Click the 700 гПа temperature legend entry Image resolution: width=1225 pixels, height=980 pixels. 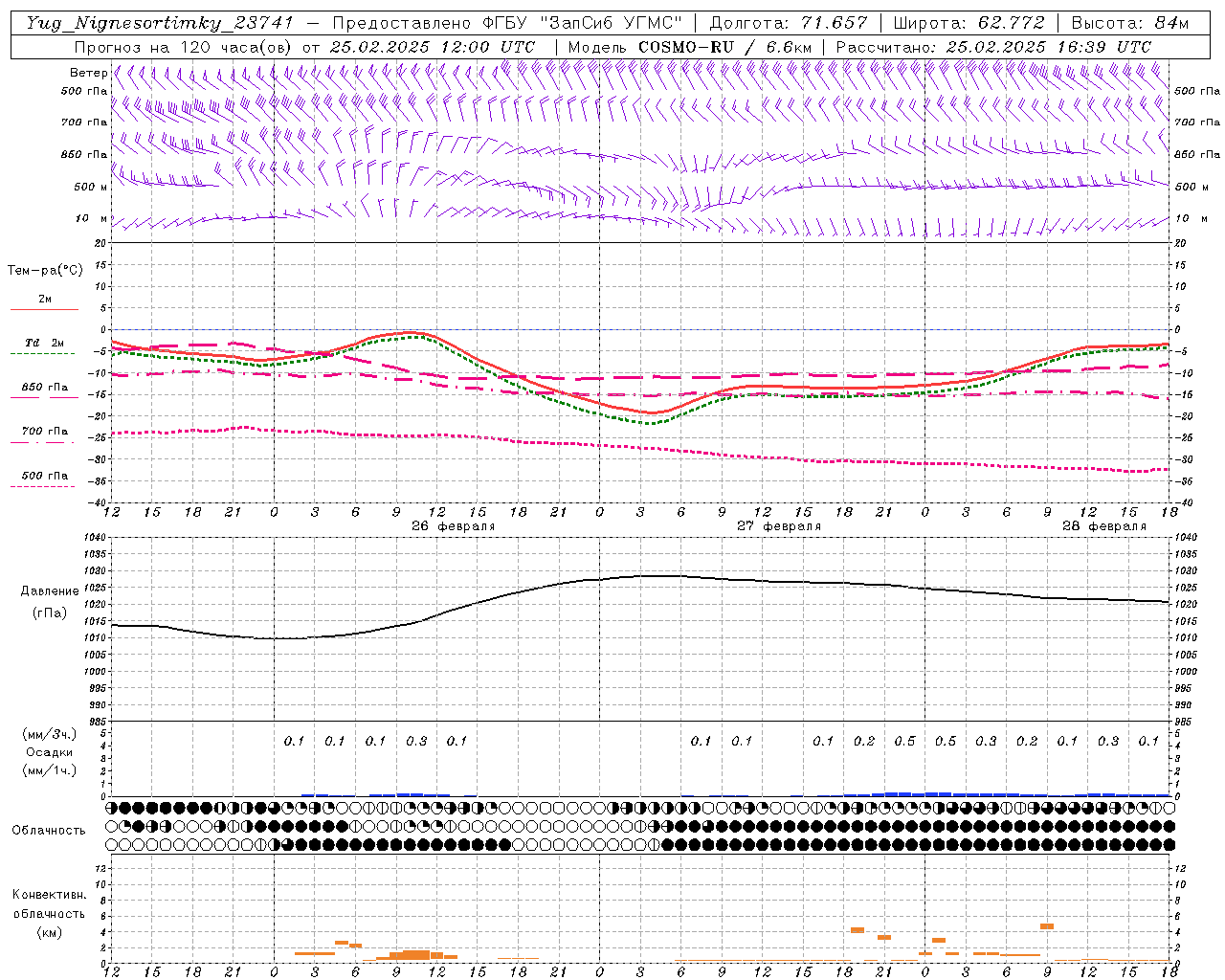(44, 432)
